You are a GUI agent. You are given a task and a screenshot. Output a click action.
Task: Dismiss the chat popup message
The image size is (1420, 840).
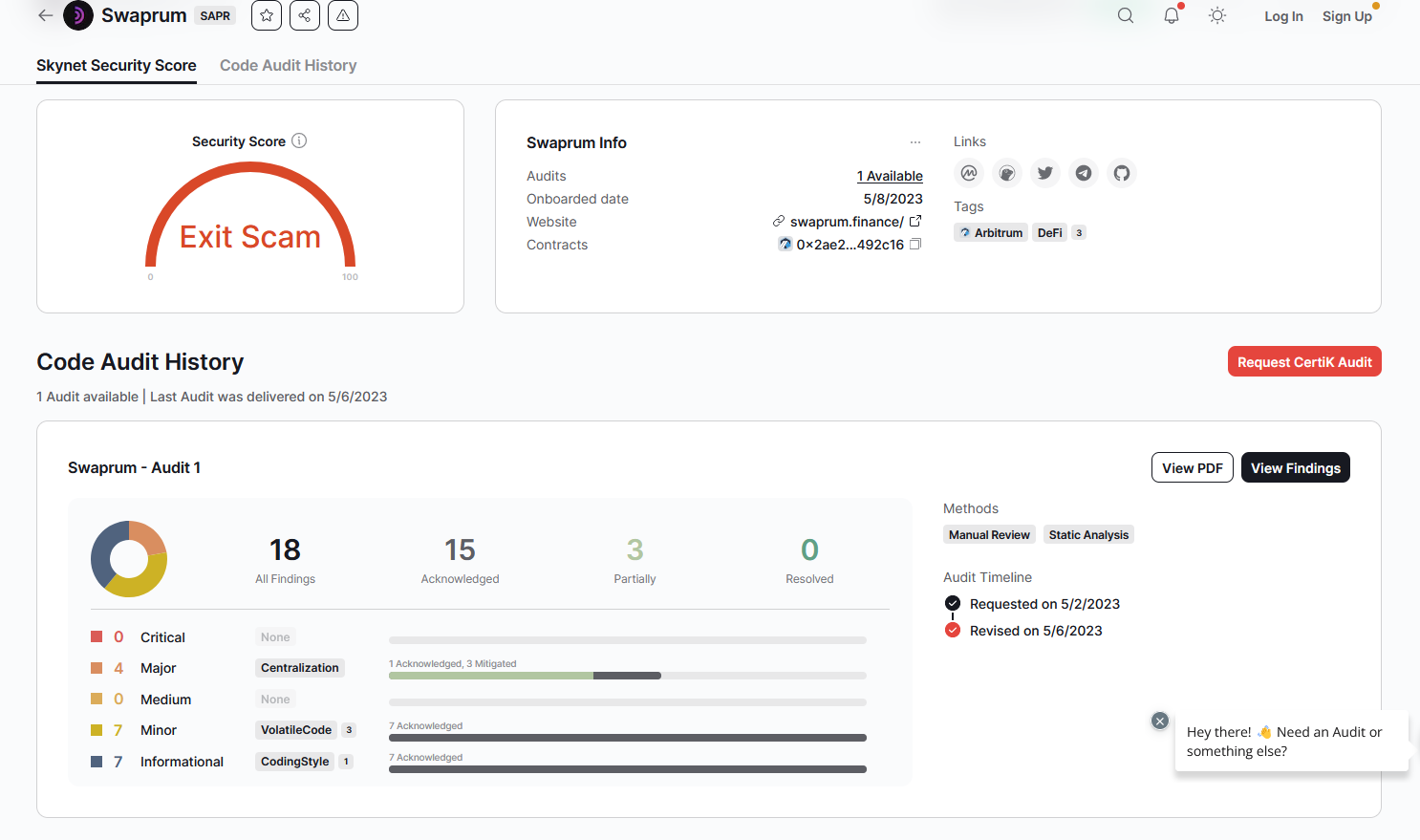point(1160,722)
